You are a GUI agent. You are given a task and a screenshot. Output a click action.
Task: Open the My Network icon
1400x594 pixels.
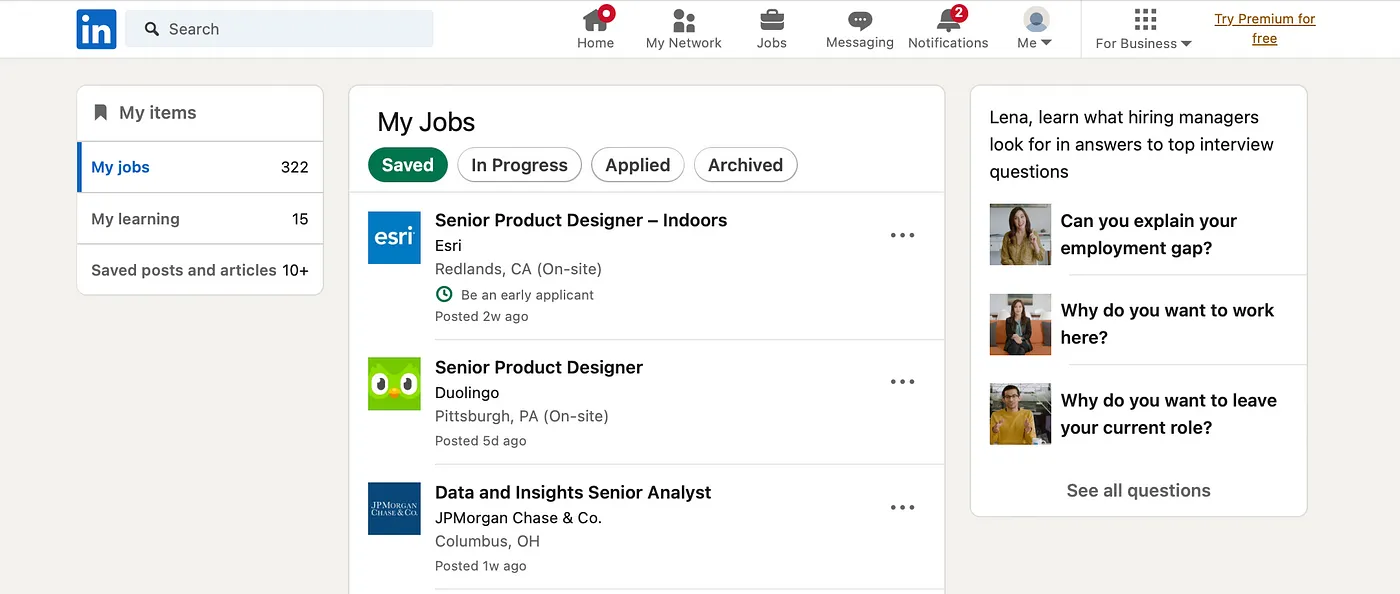pyautogui.click(x=684, y=19)
